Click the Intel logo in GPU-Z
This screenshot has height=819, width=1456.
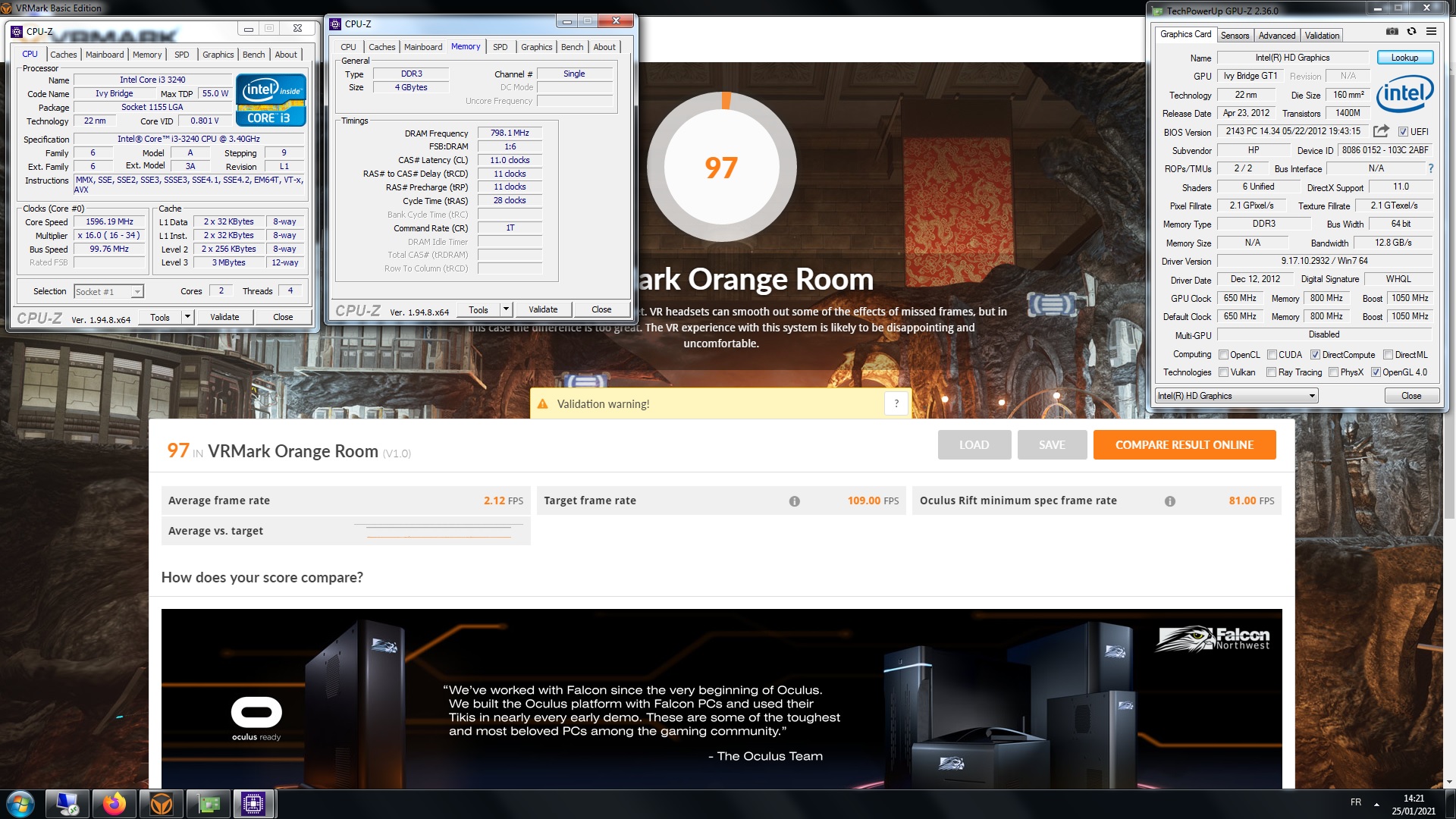(1404, 93)
